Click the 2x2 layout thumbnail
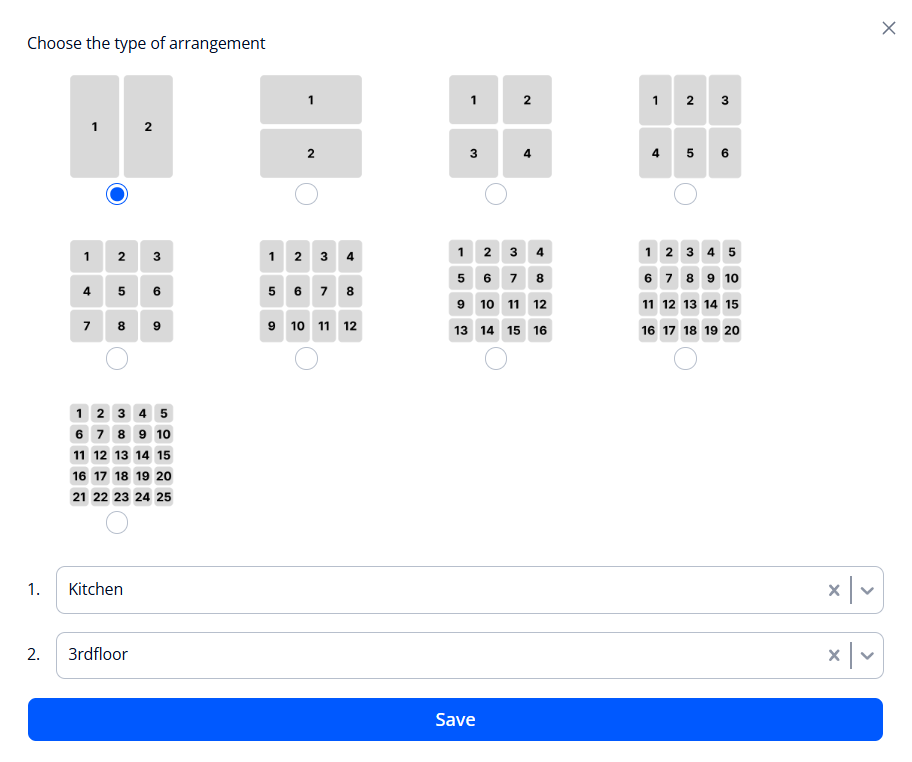This screenshot has height=762, width=912. [500, 126]
